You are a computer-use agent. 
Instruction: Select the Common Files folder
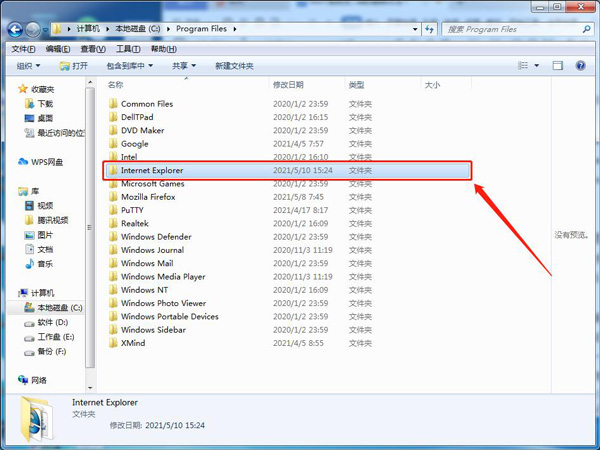[141, 104]
